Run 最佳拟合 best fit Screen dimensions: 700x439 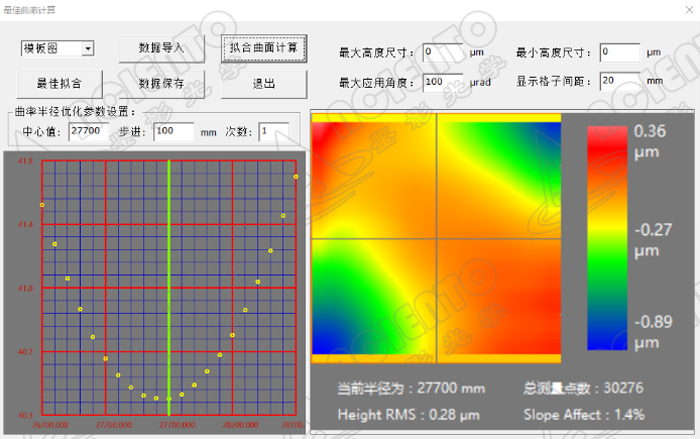coord(59,83)
